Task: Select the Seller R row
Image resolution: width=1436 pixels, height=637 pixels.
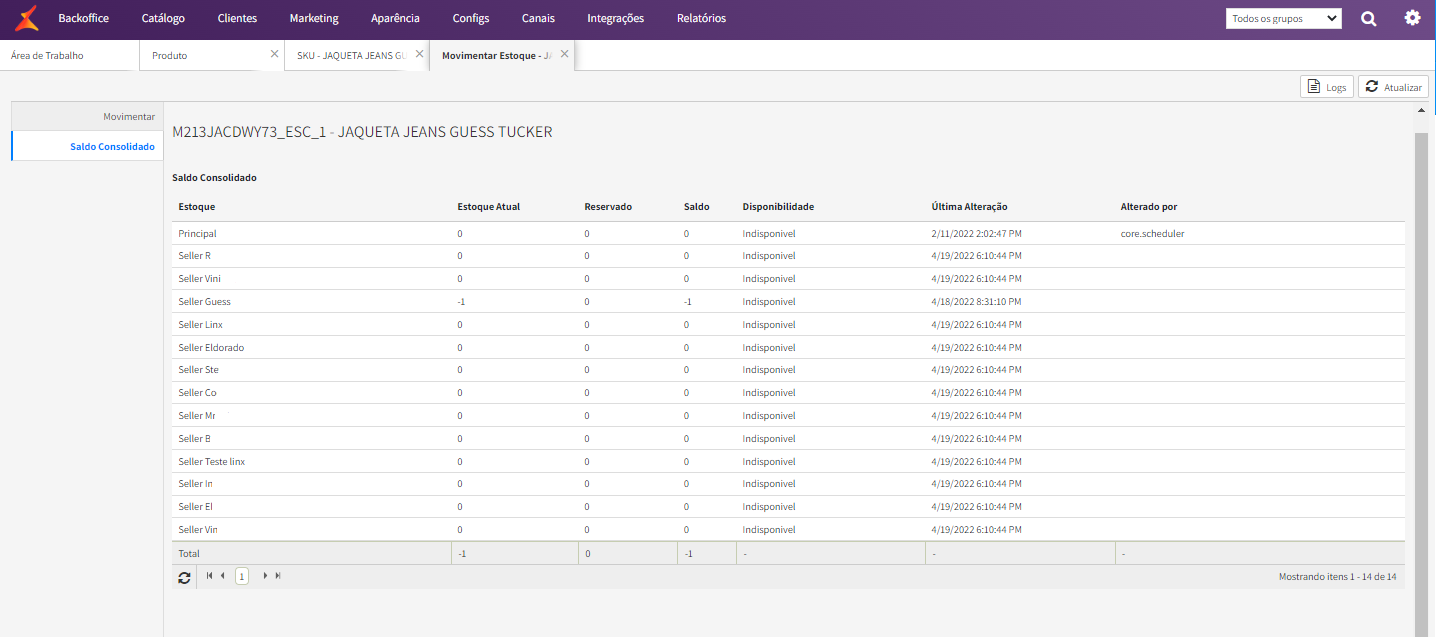Action: [788, 256]
